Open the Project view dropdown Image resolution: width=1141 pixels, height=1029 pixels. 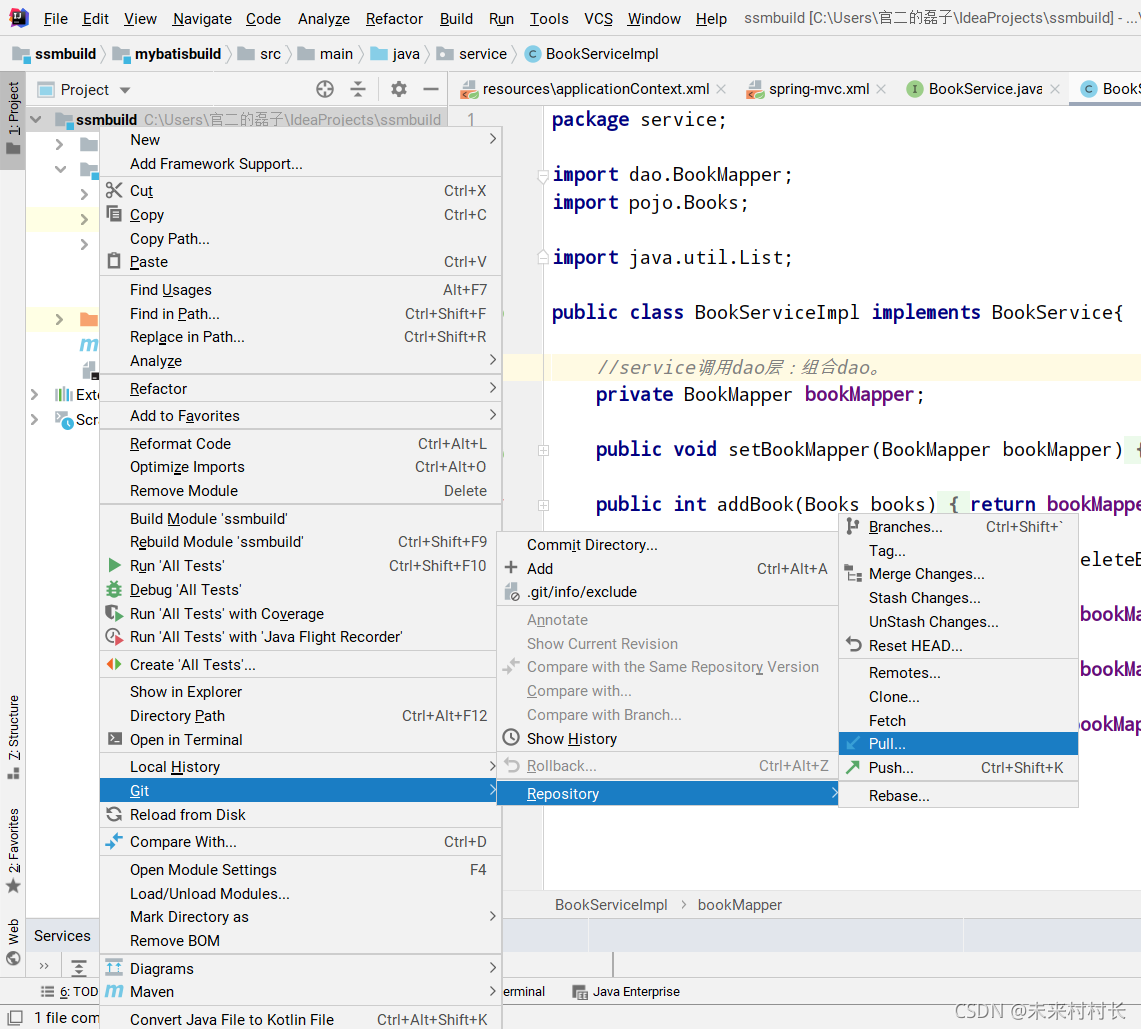pos(125,90)
